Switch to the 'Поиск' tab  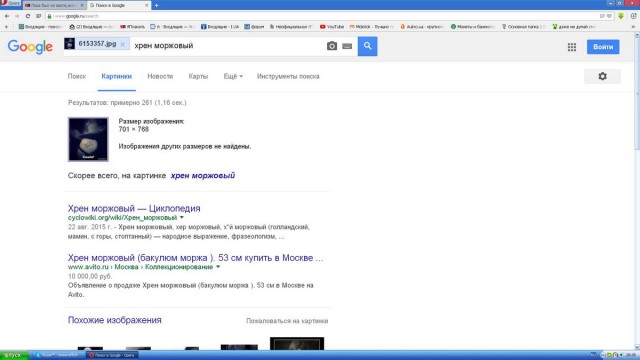(77, 76)
